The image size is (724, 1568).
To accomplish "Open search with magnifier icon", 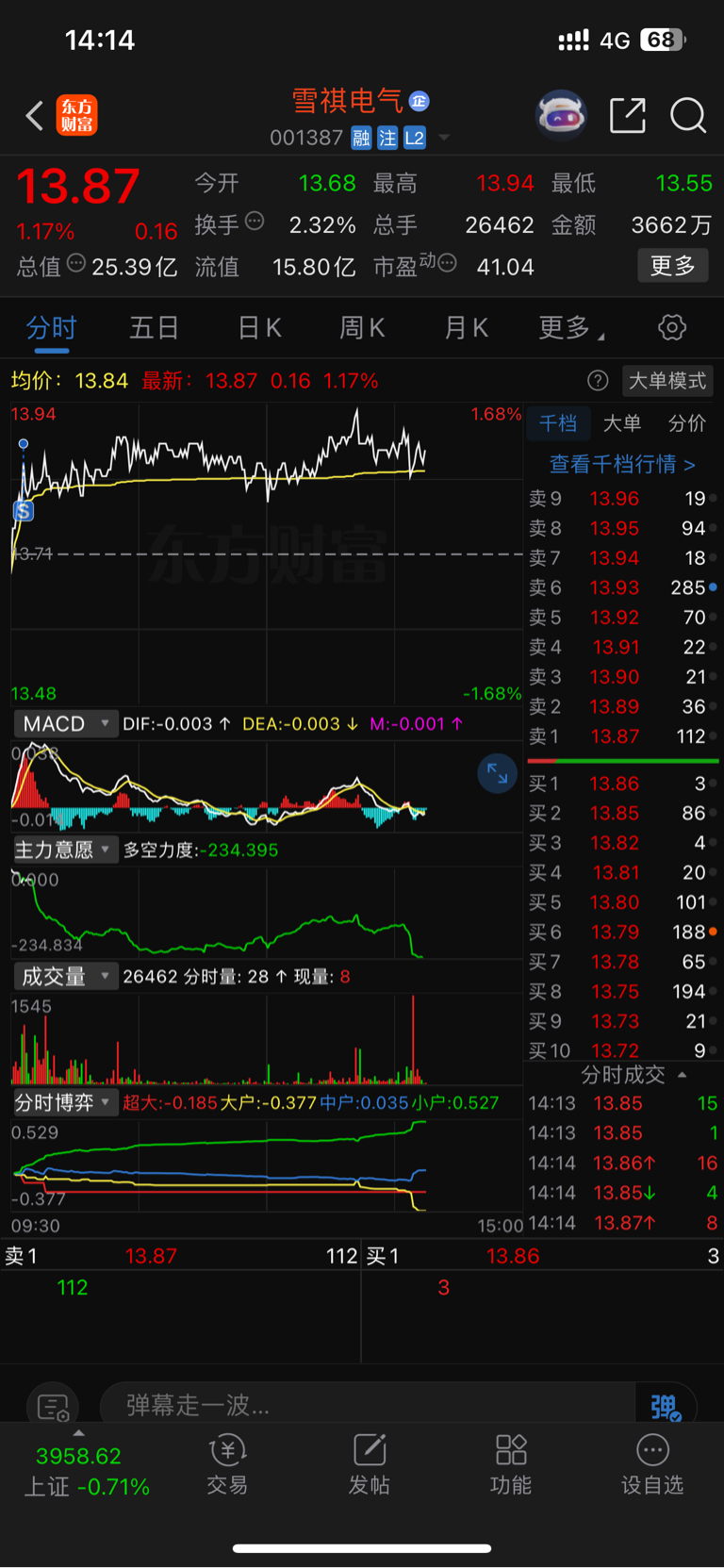I will [688, 116].
